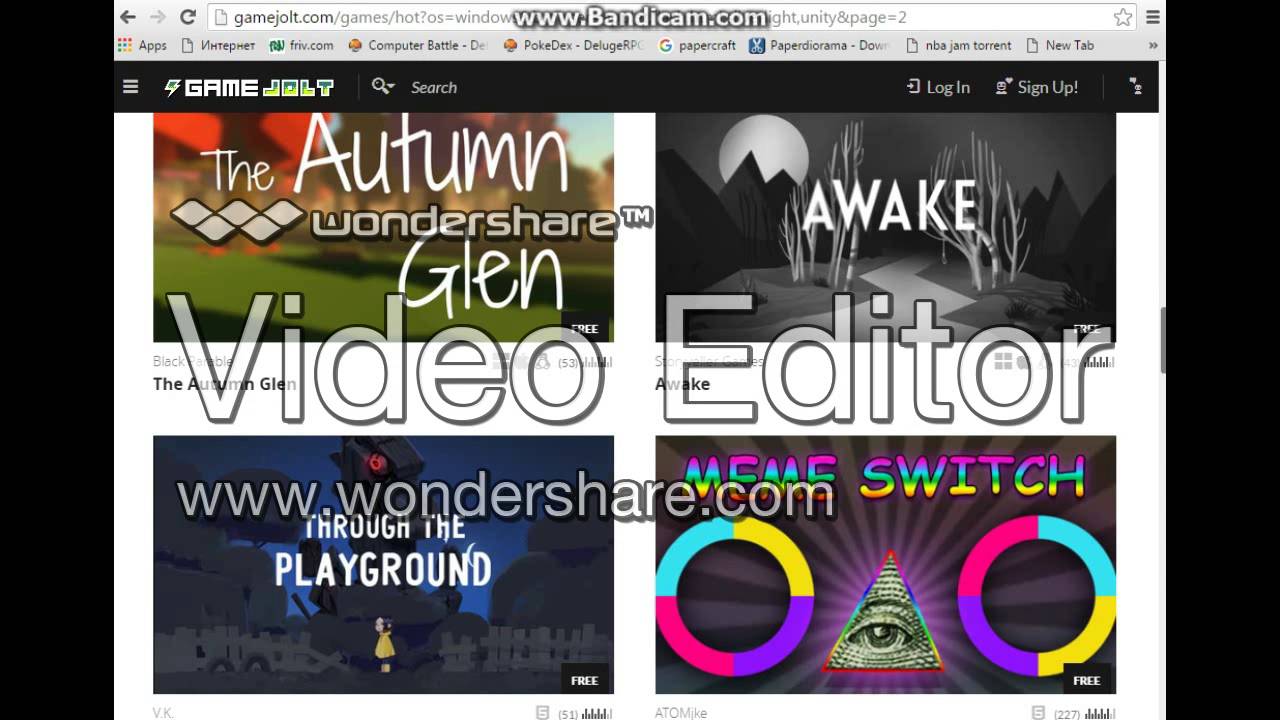
Task: Reload the page with the refresh icon
Action: click(187, 17)
